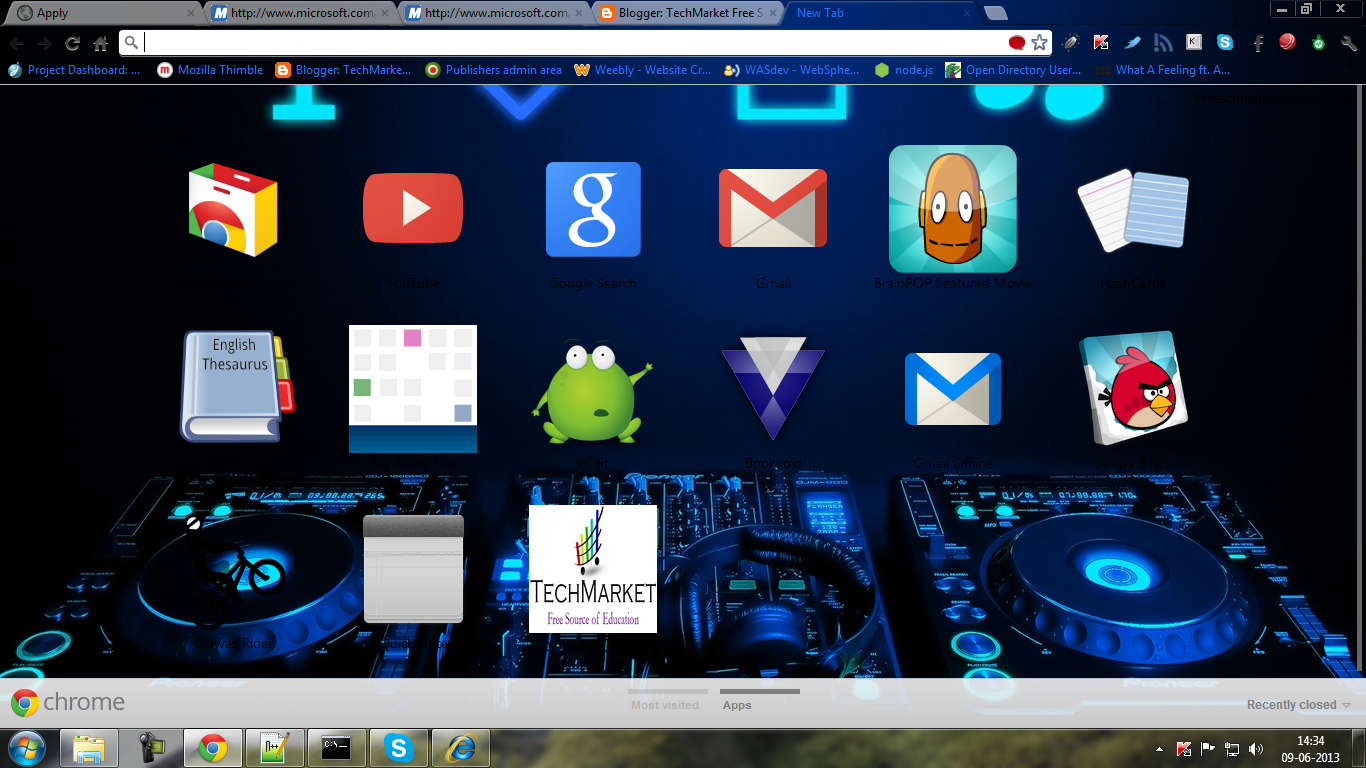This screenshot has width=1366, height=768.
Task: Open the Blogger: TechMarke... bookmark
Action: pyautogui.click(x=343, y=70)
